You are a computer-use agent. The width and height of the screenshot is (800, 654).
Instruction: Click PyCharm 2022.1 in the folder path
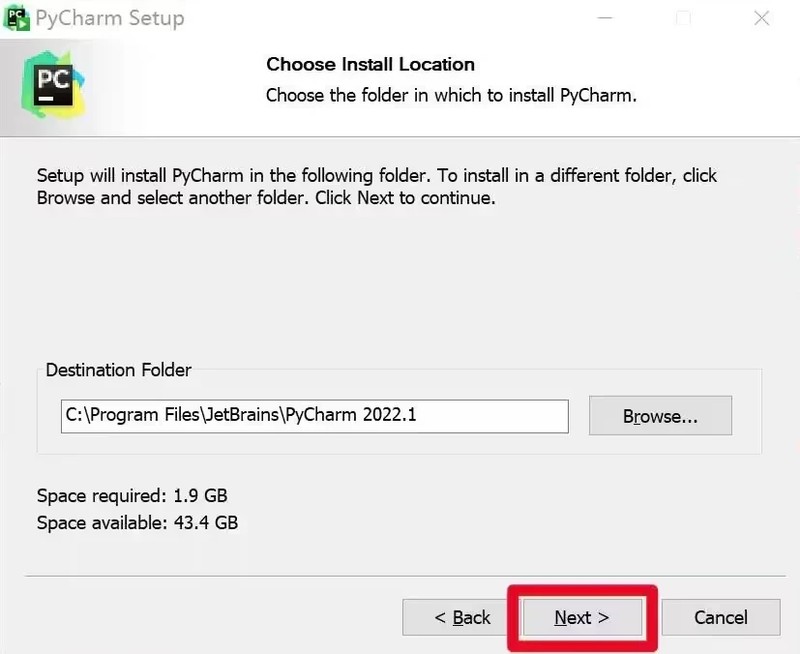(351, 415)
